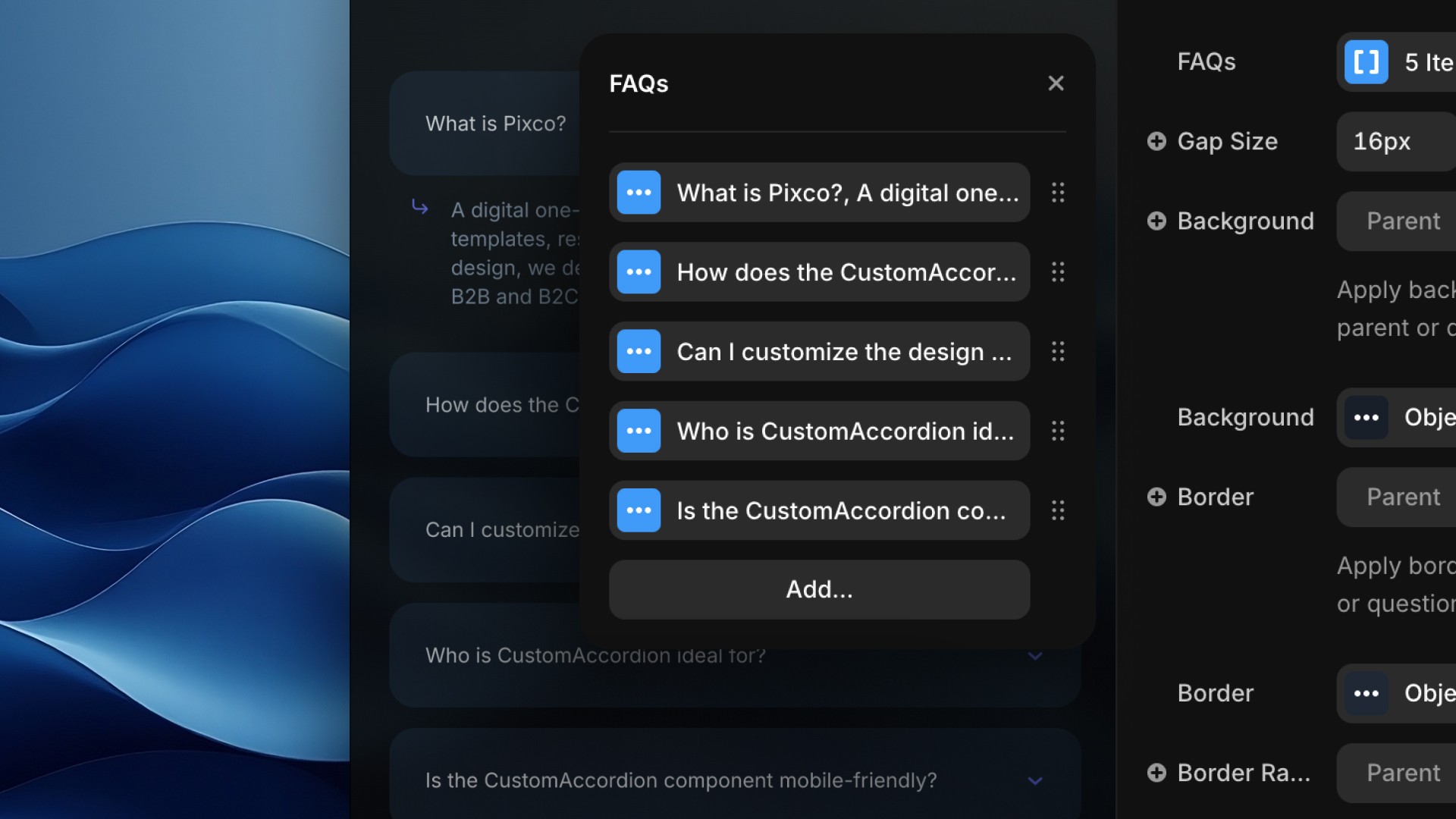
Task: Click the 'A digital one-' answer text
Action: pos(515,210)
